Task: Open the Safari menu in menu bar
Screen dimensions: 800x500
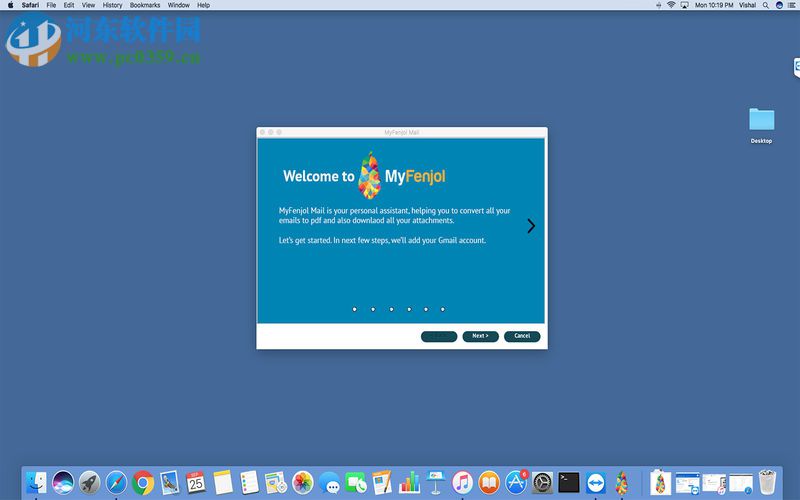Action: tap(30, 5)
